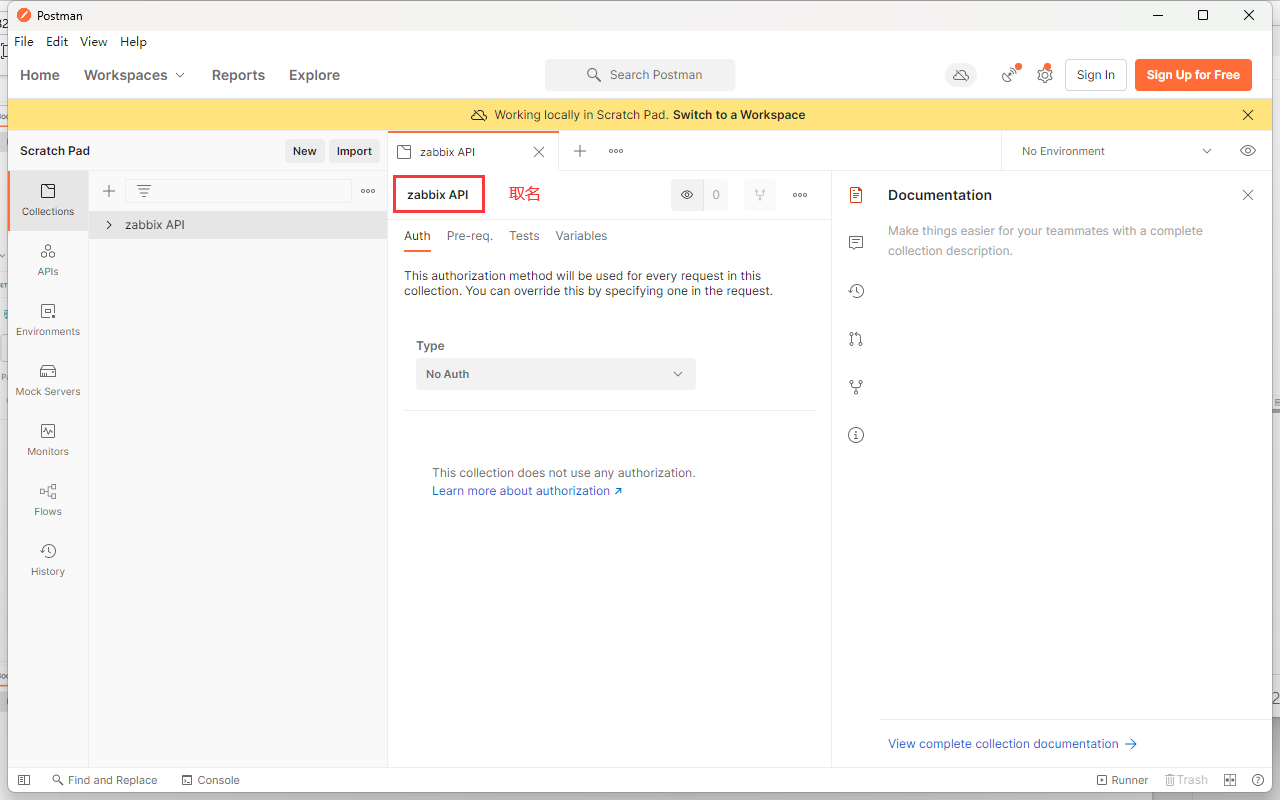
Task: Select the Auth tab
Action: (417, 236)
